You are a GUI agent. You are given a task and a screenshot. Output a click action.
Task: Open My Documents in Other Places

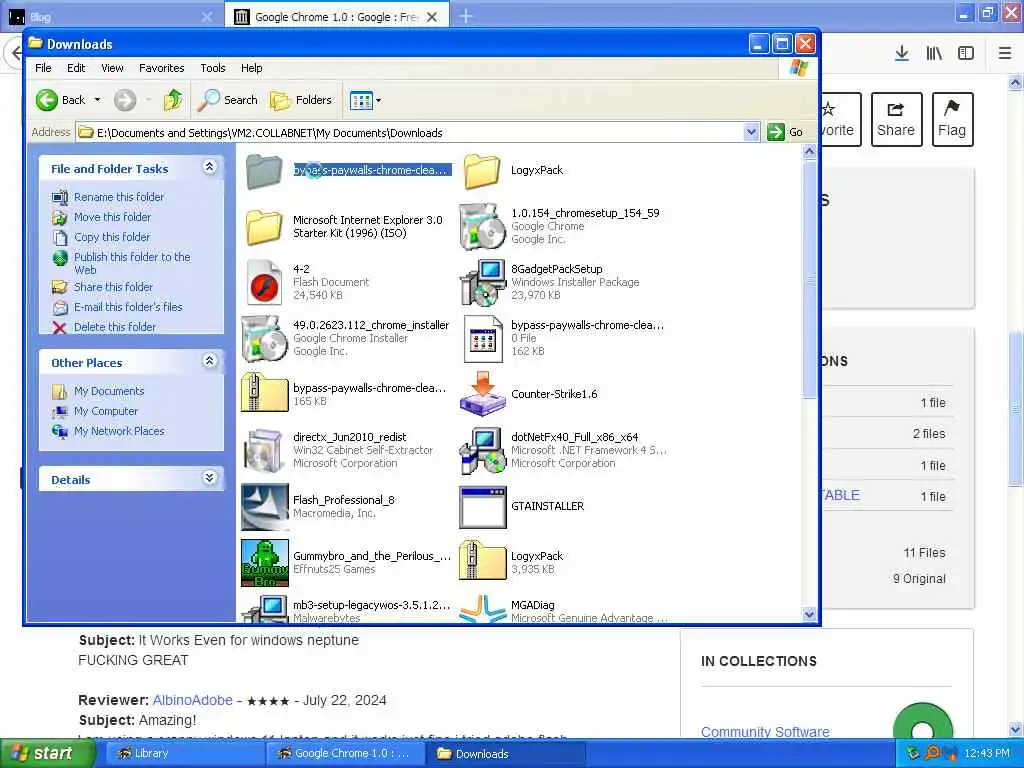tap(108, 391)
